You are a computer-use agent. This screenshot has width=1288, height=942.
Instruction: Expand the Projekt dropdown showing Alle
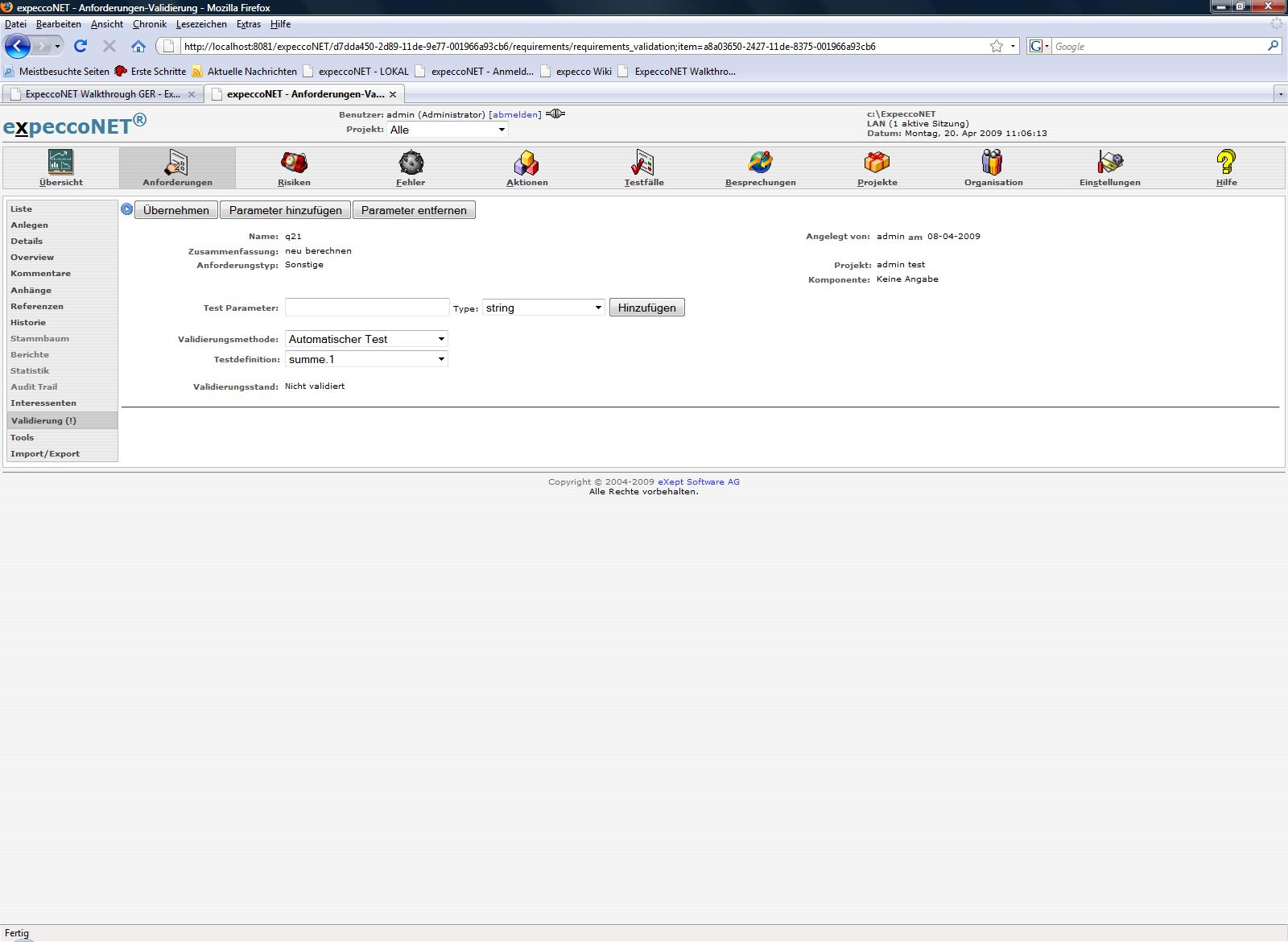pos(447,130)
